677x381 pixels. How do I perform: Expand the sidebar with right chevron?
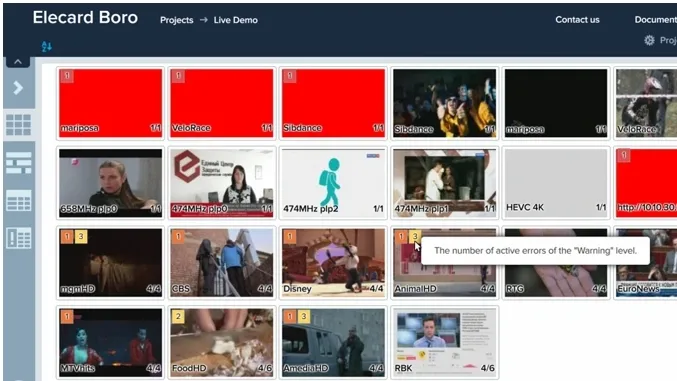tap(18, 88)
